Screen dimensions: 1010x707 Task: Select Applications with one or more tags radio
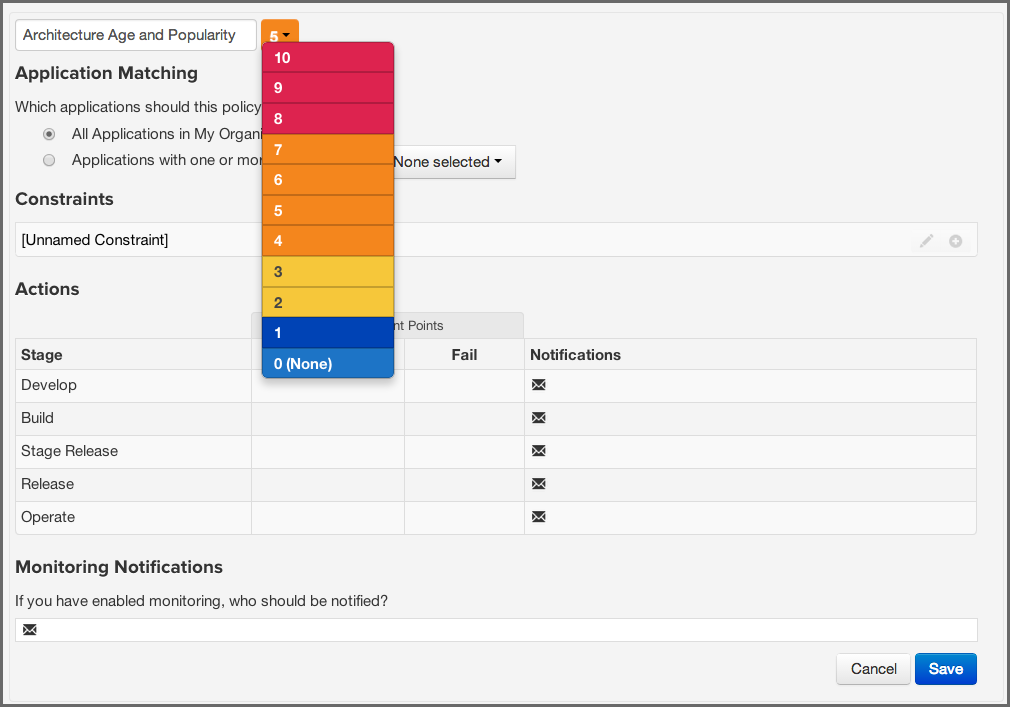click(49, 160)
